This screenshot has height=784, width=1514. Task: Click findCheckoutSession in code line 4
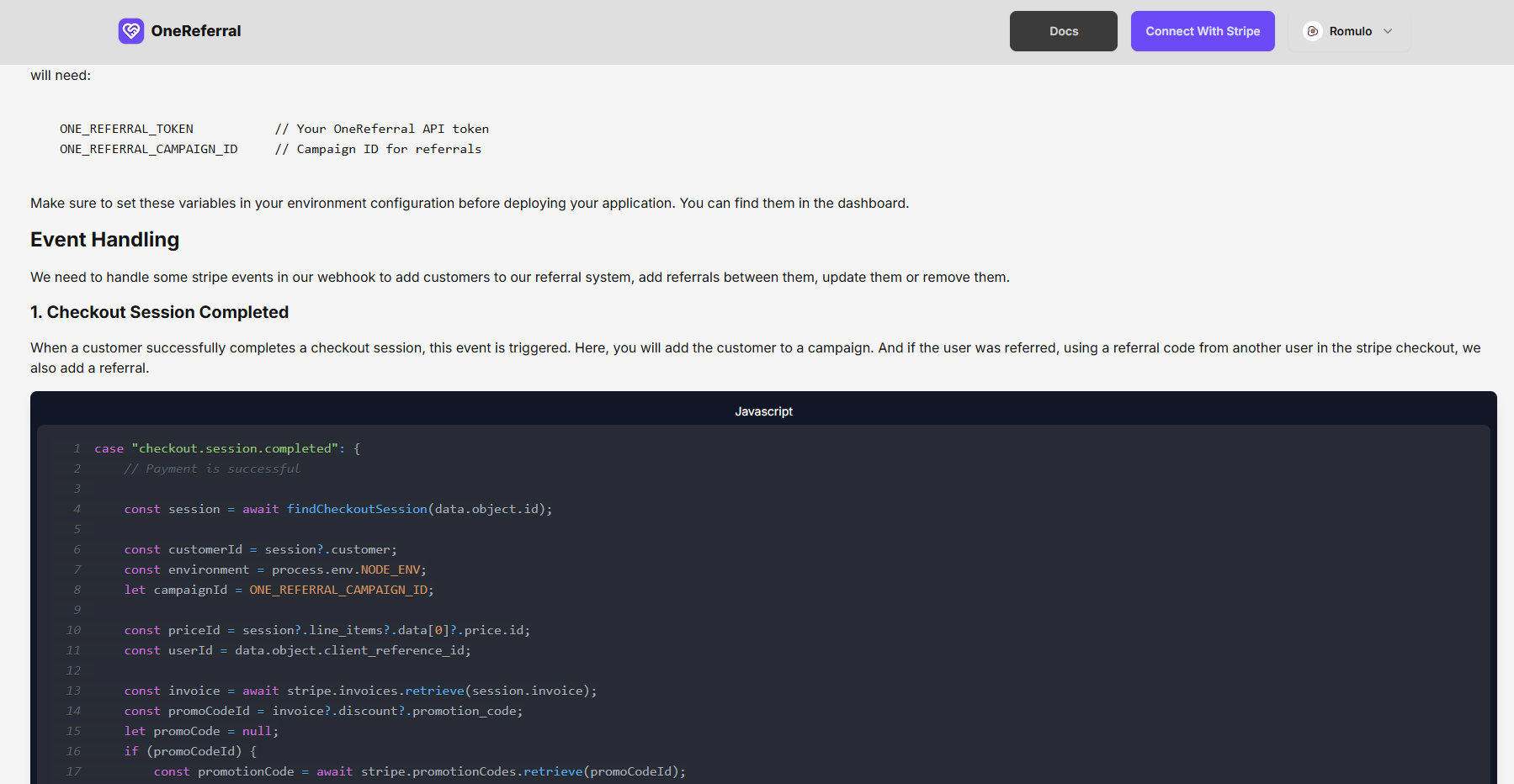coord(357,509)
